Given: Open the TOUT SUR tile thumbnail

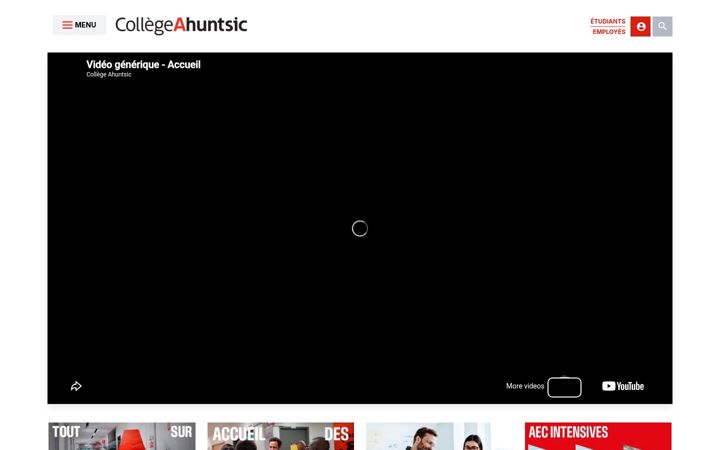Looking at the screenshot, I should (122, 436).
